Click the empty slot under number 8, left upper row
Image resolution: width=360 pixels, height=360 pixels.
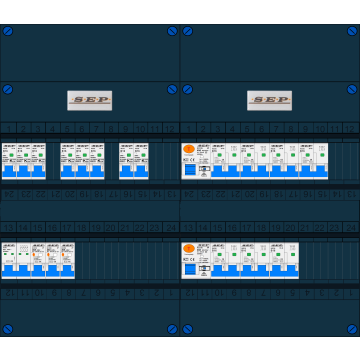point(112,161)
